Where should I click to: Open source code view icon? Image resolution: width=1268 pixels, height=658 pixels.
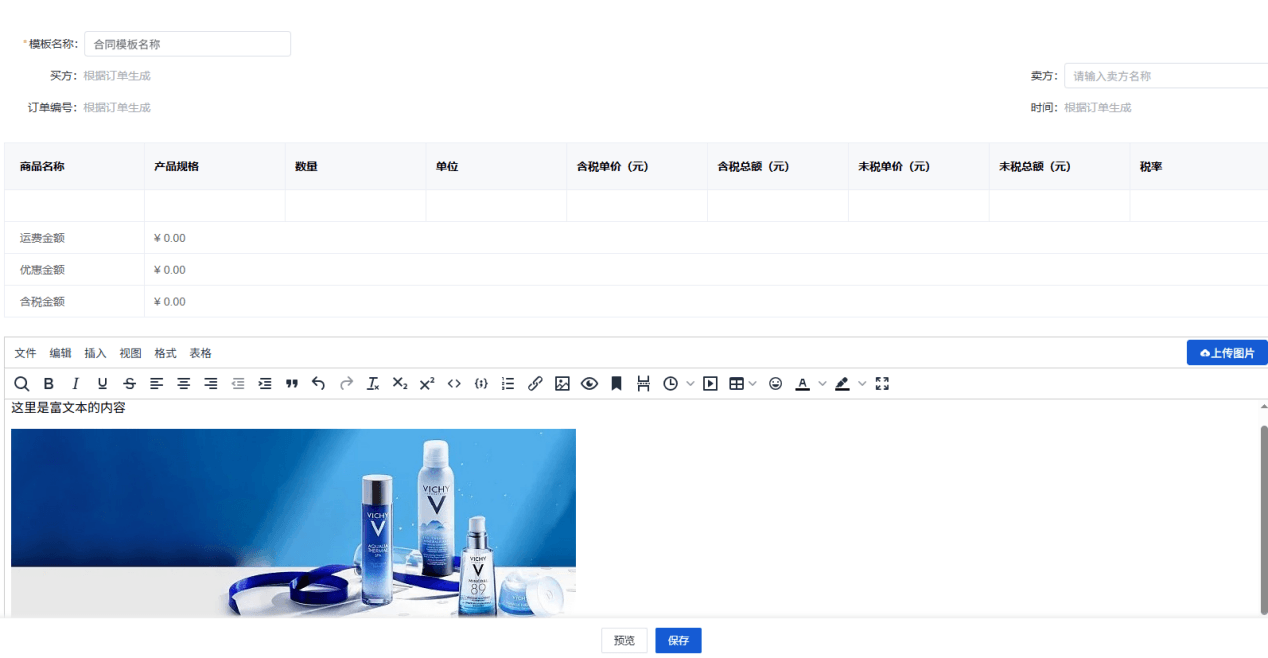click(454, 383)
